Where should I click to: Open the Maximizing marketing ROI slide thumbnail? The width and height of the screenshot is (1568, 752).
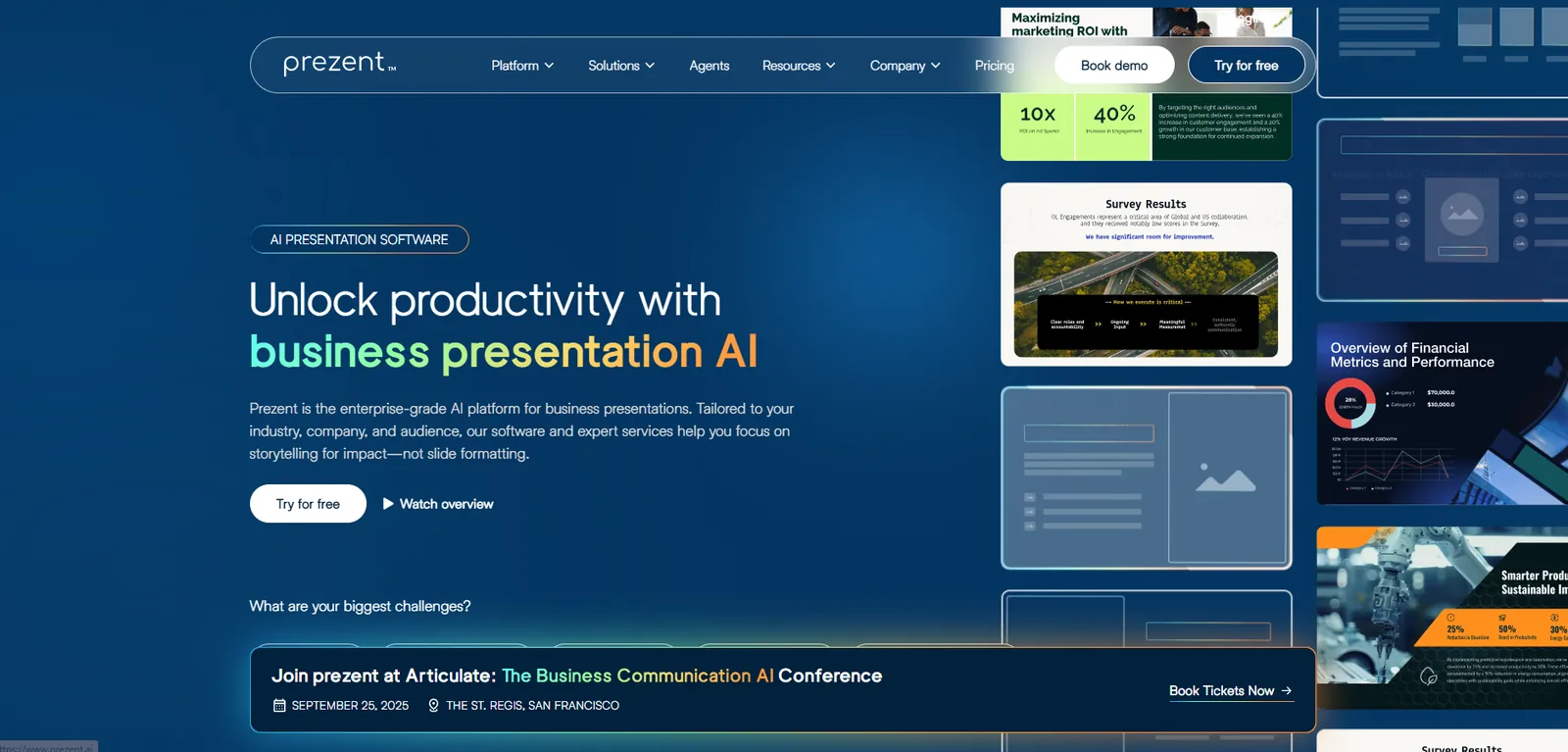tap(1146, 83)
